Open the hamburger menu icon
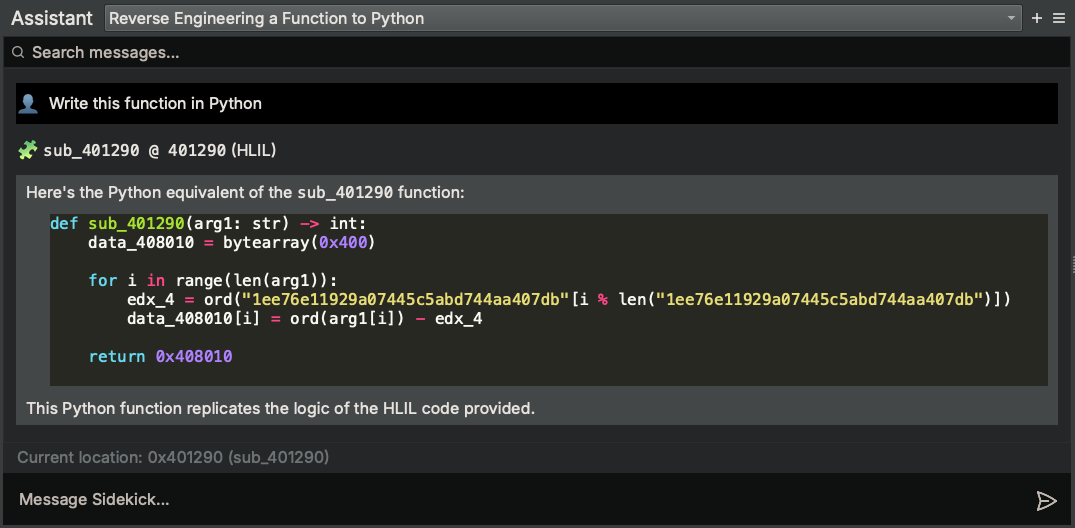Screen dimensions: 1075x528 pos(1059,19)
